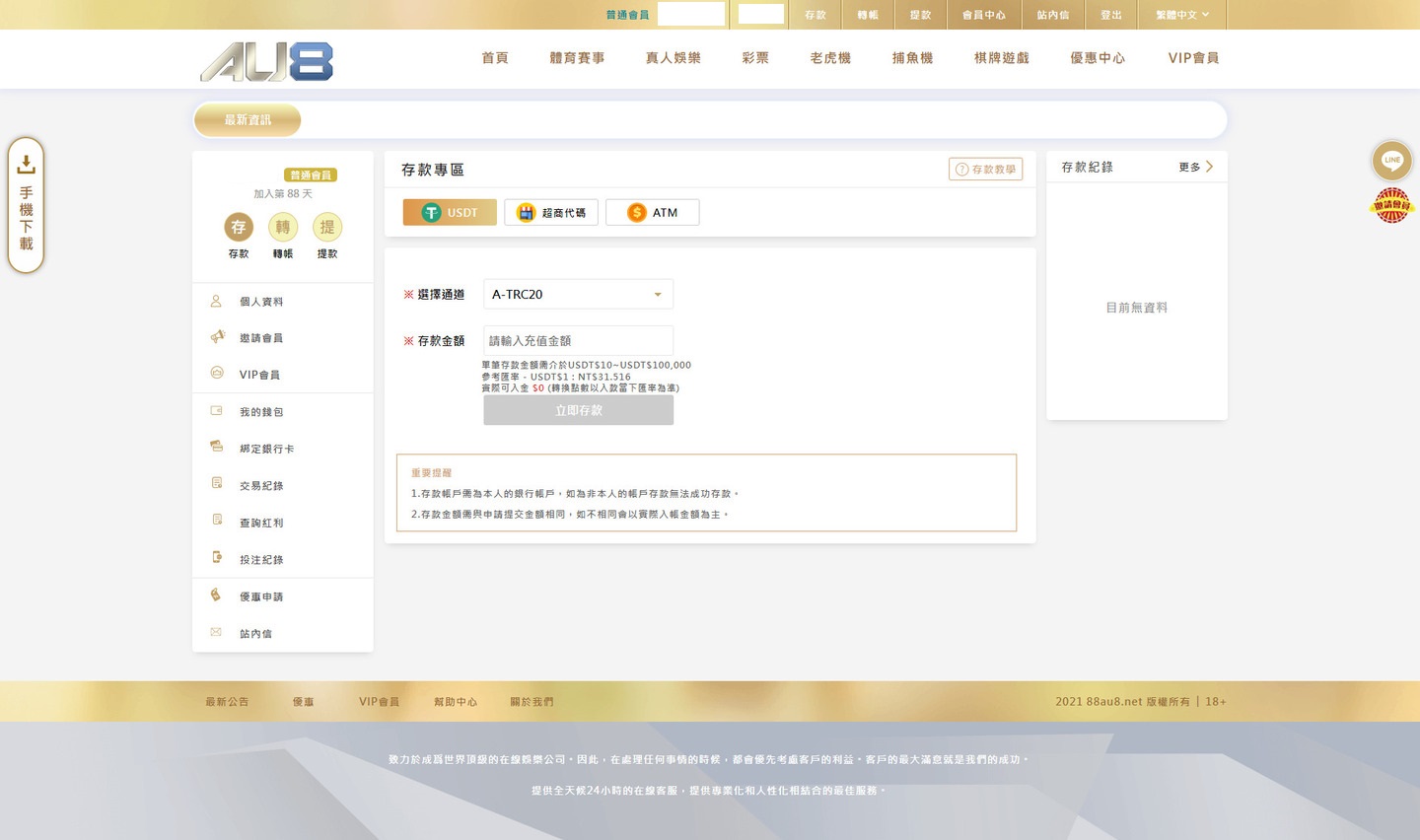The width and height of the screenshot is (1420, 840).
Task: Click 存款 in the top bar
Action: [816, 15]
